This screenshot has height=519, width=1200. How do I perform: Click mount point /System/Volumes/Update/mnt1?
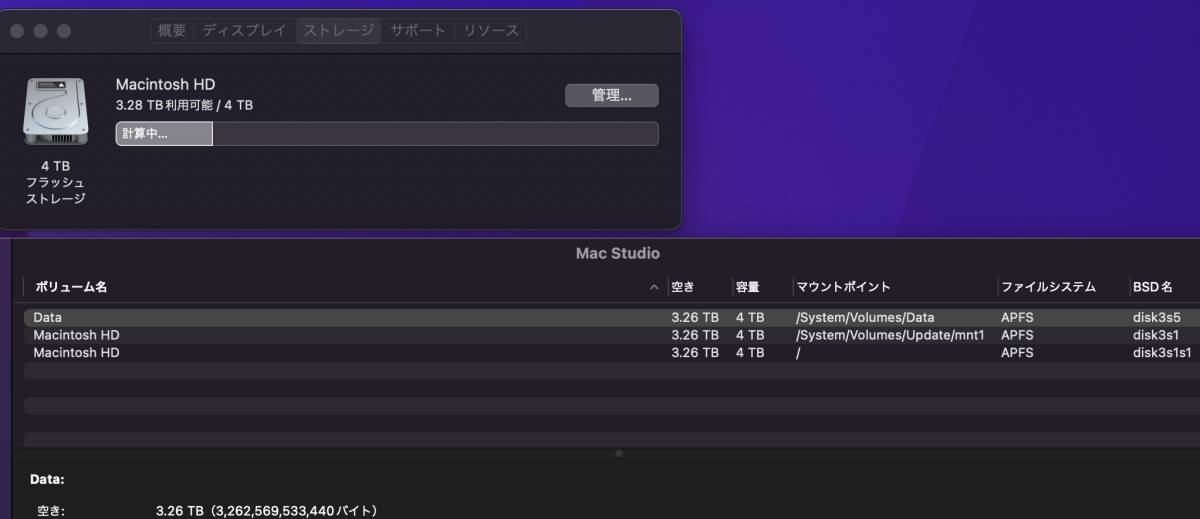[890, 335]
